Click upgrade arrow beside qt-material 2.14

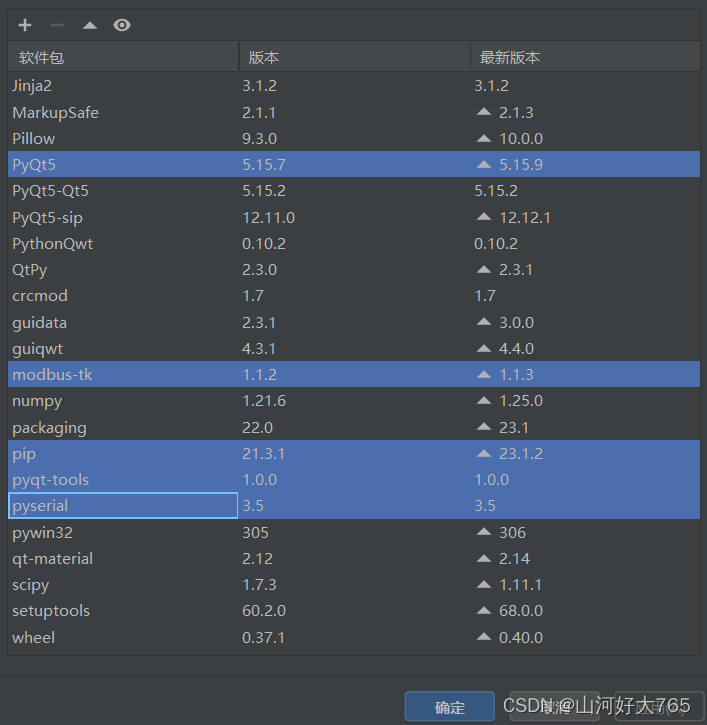pyautogui.click(x=484, y=558)
